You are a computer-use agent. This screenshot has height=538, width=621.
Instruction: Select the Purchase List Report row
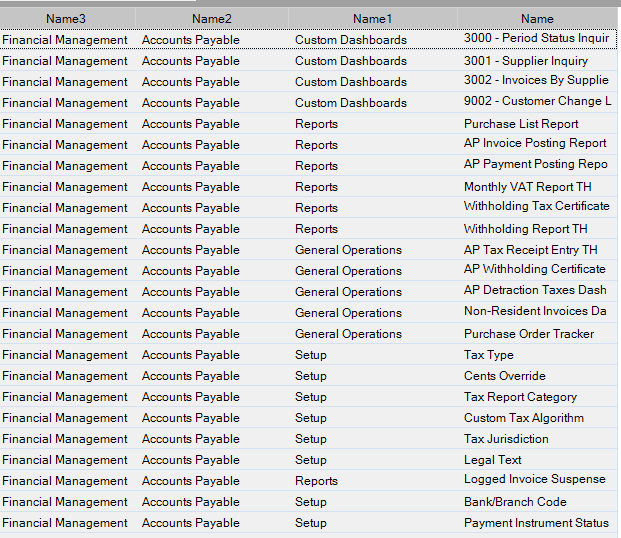pos(309,124)
